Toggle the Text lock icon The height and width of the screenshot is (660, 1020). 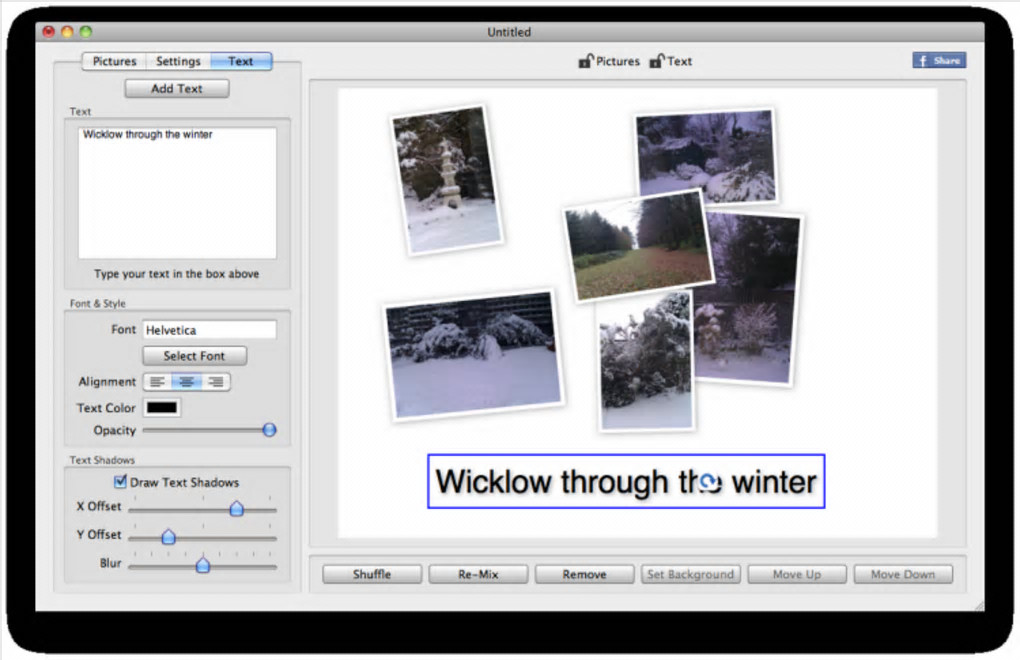point(657,61)
